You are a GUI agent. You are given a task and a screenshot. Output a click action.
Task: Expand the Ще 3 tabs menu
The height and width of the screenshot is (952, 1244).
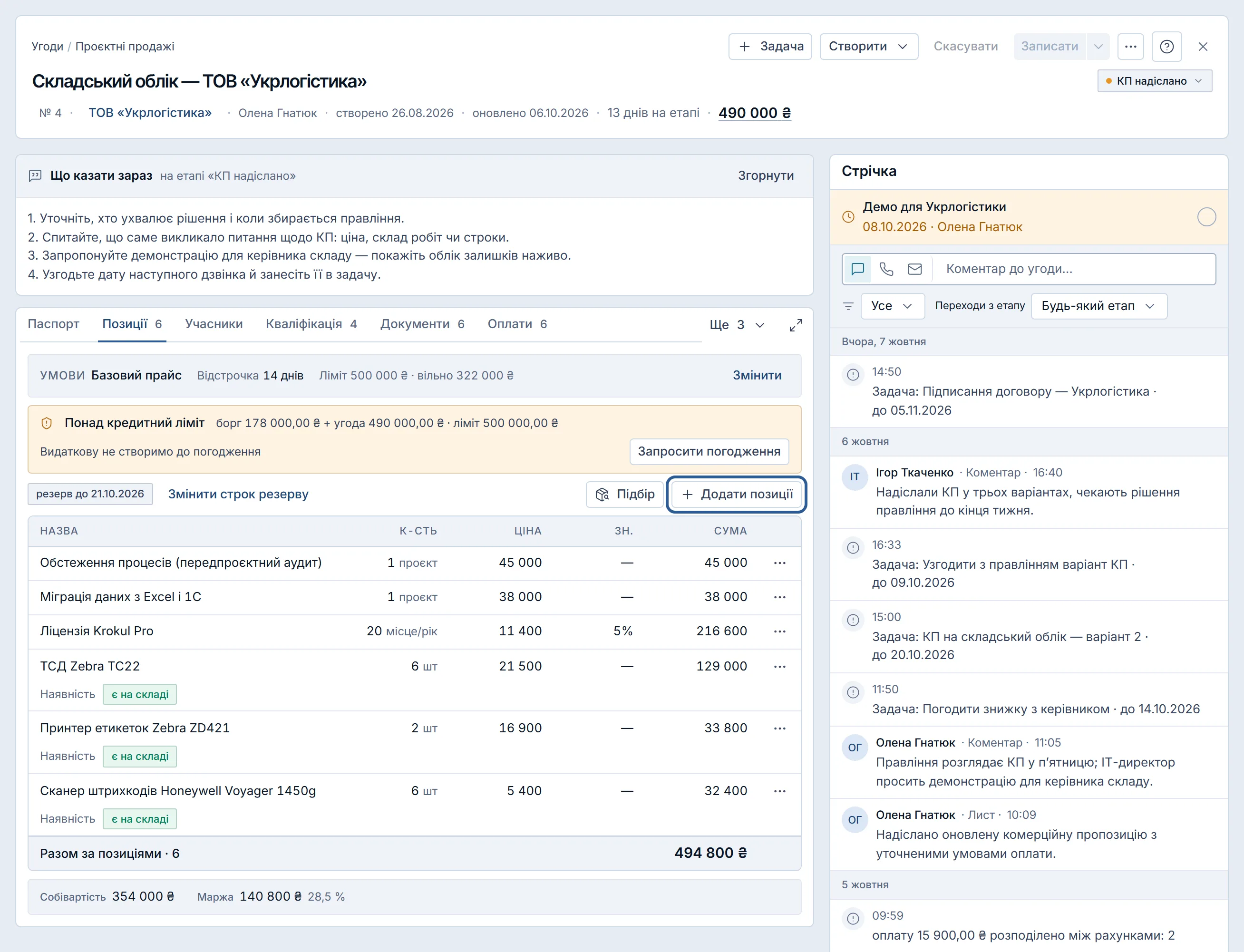tap(737, 325)
